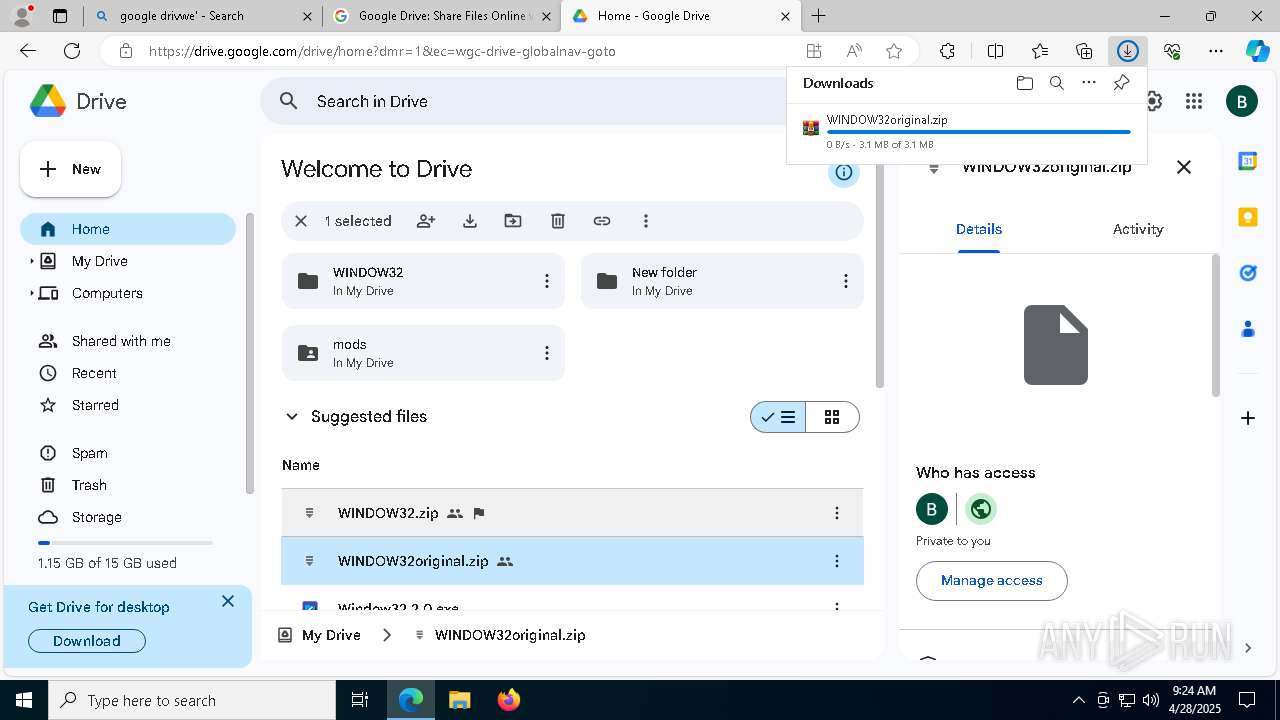Open Google Keep side panel icon
The height and width of the screenshot is (720, 1280).
1248,217
